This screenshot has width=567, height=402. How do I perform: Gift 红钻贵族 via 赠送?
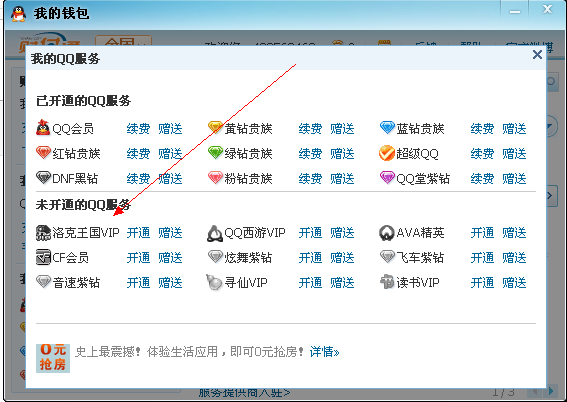170,154
